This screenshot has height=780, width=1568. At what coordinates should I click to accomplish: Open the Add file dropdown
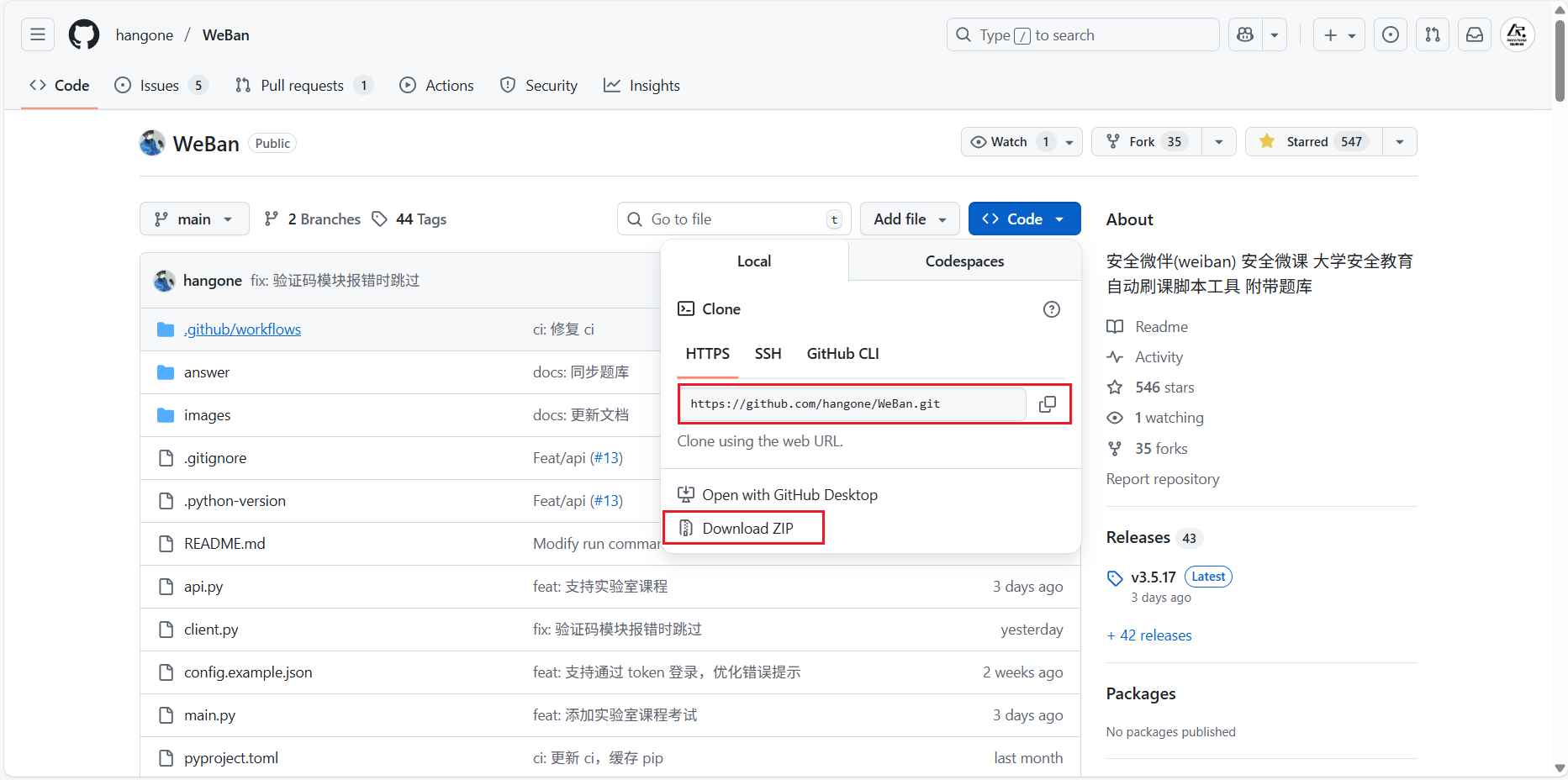click(910, 219)
